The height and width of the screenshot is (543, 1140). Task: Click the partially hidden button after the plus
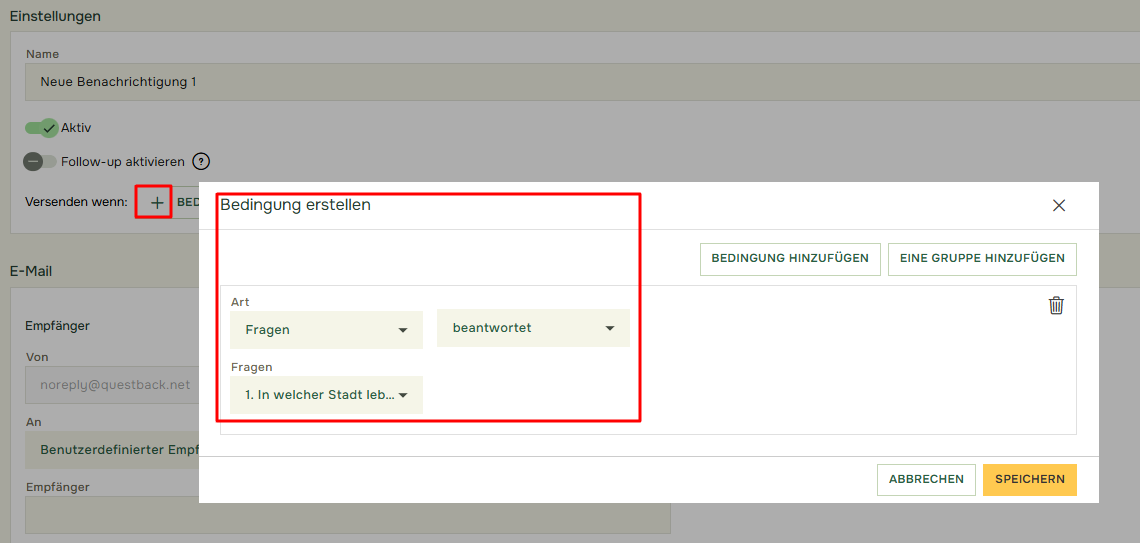tap(187, 202)
